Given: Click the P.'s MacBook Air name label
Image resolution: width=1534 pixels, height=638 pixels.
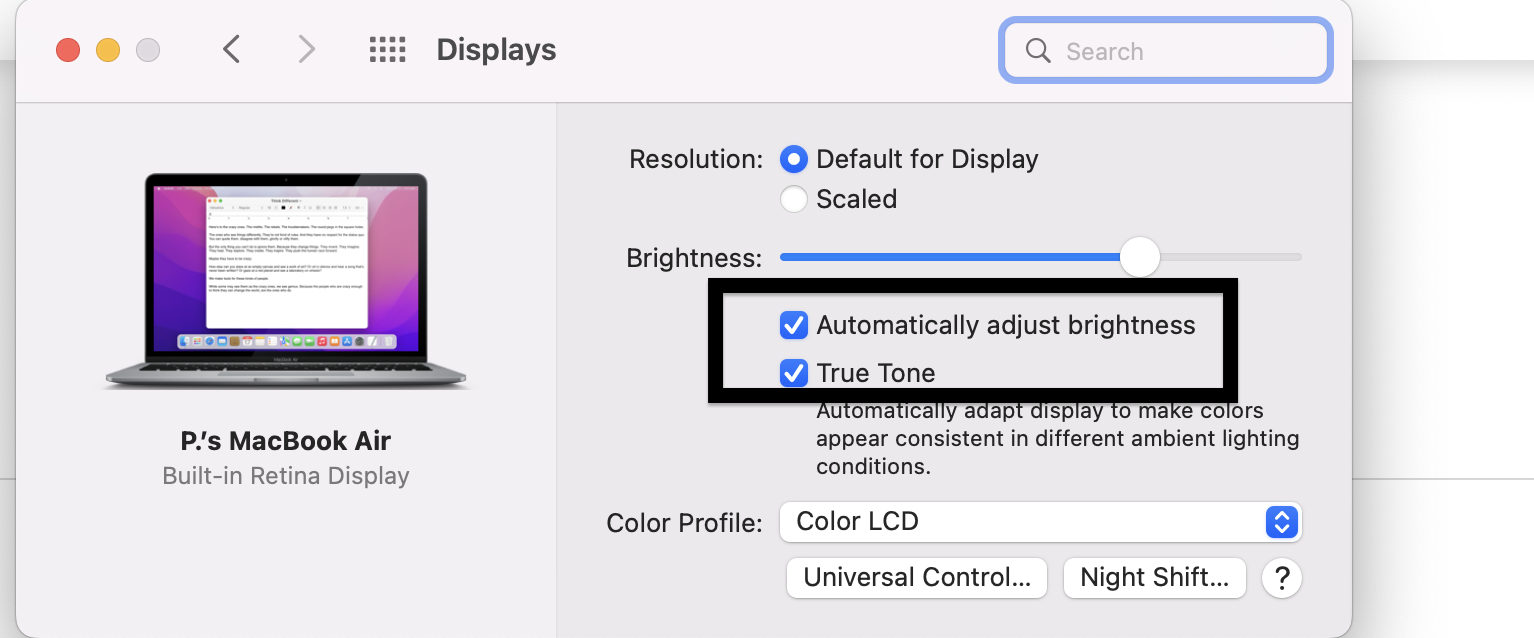Looking at the screenshot, I should click(285, 441).
